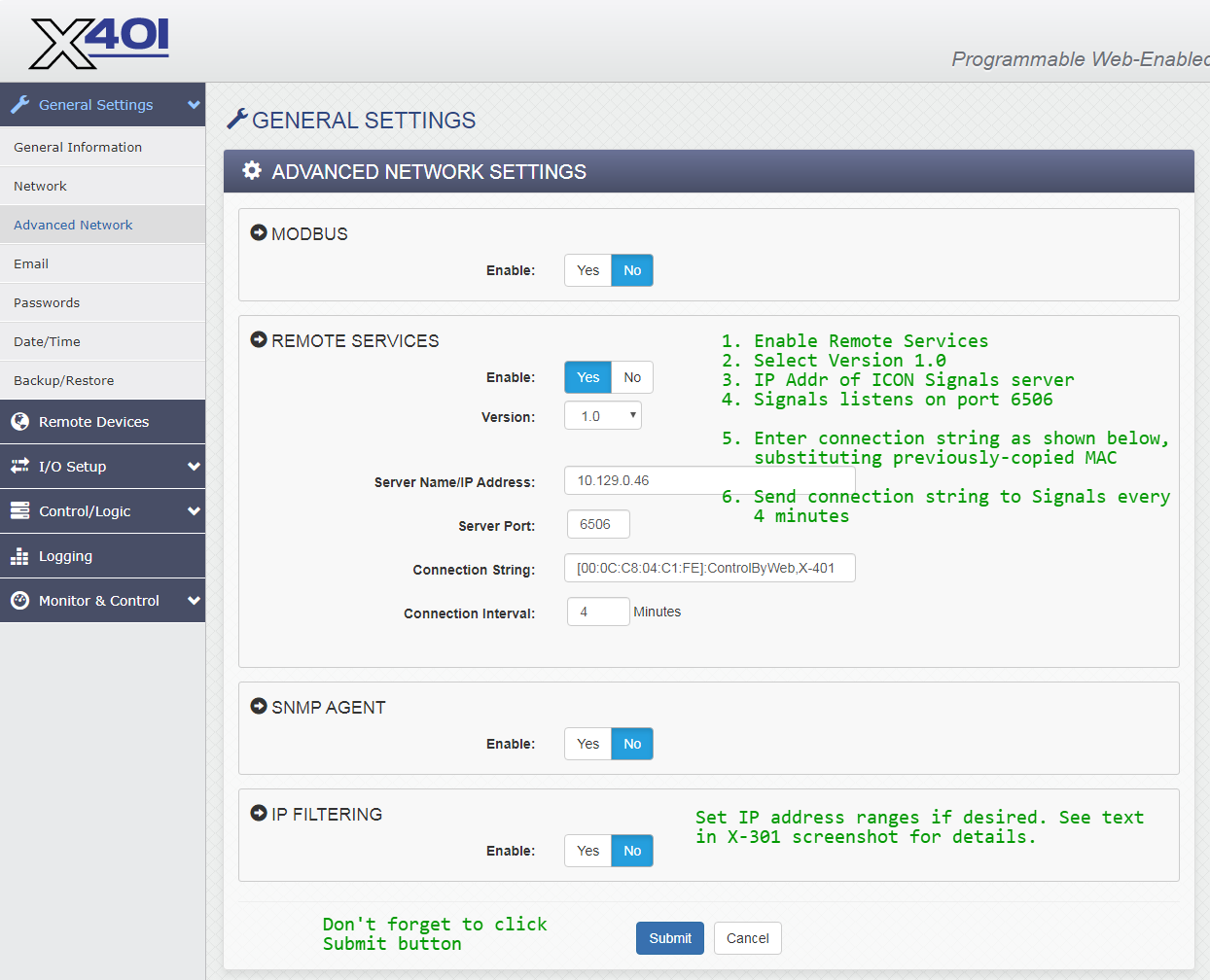
Task: Click the Cancel button
Action: click(747, 938)
